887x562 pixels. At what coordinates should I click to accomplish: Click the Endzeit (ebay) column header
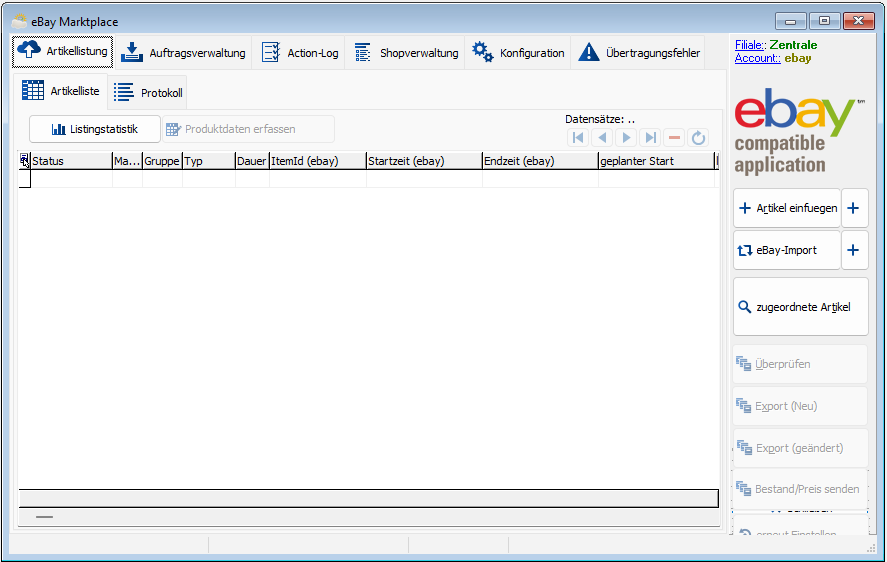[x=540, y=161]
